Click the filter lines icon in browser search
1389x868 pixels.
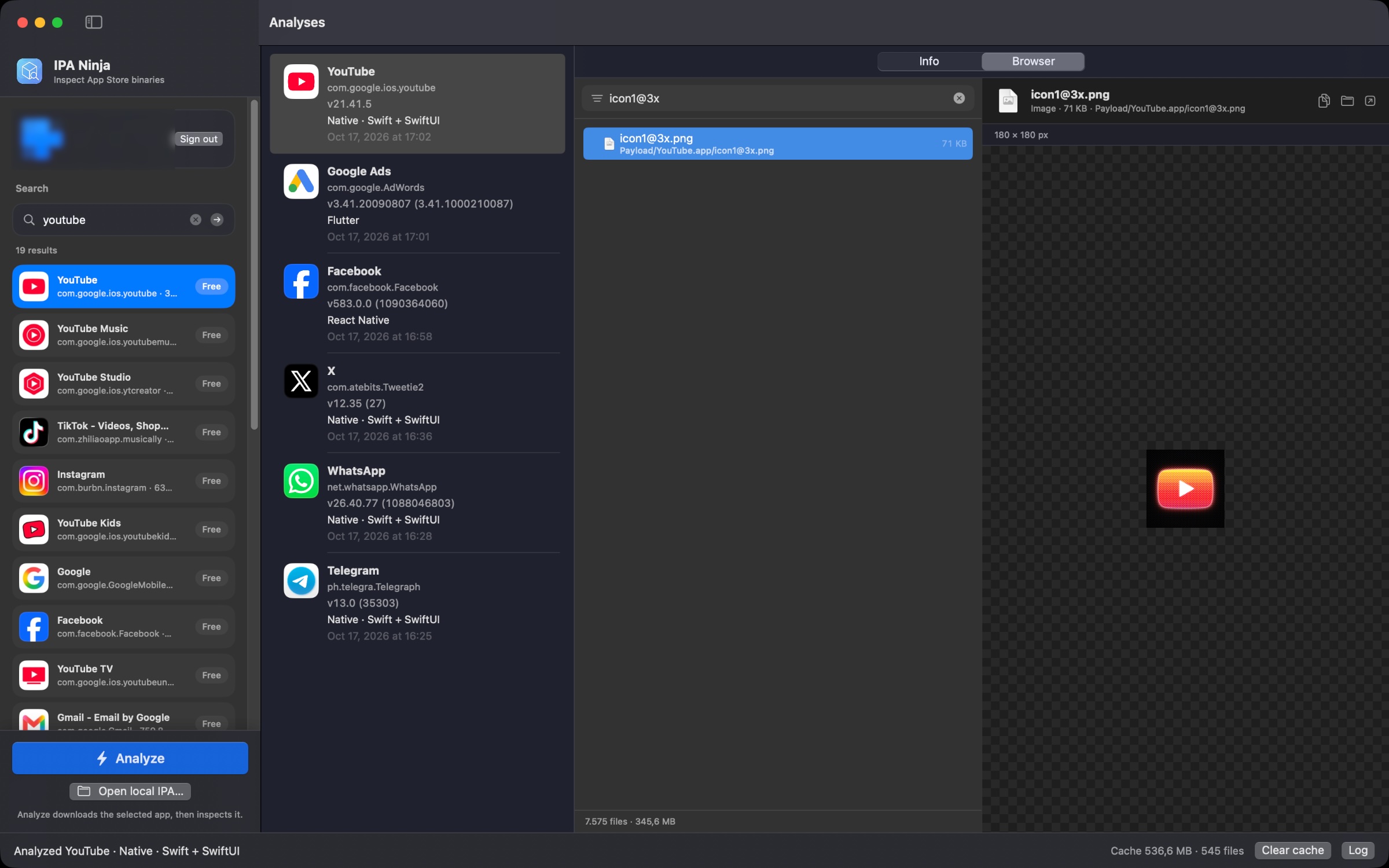[597, 98]
